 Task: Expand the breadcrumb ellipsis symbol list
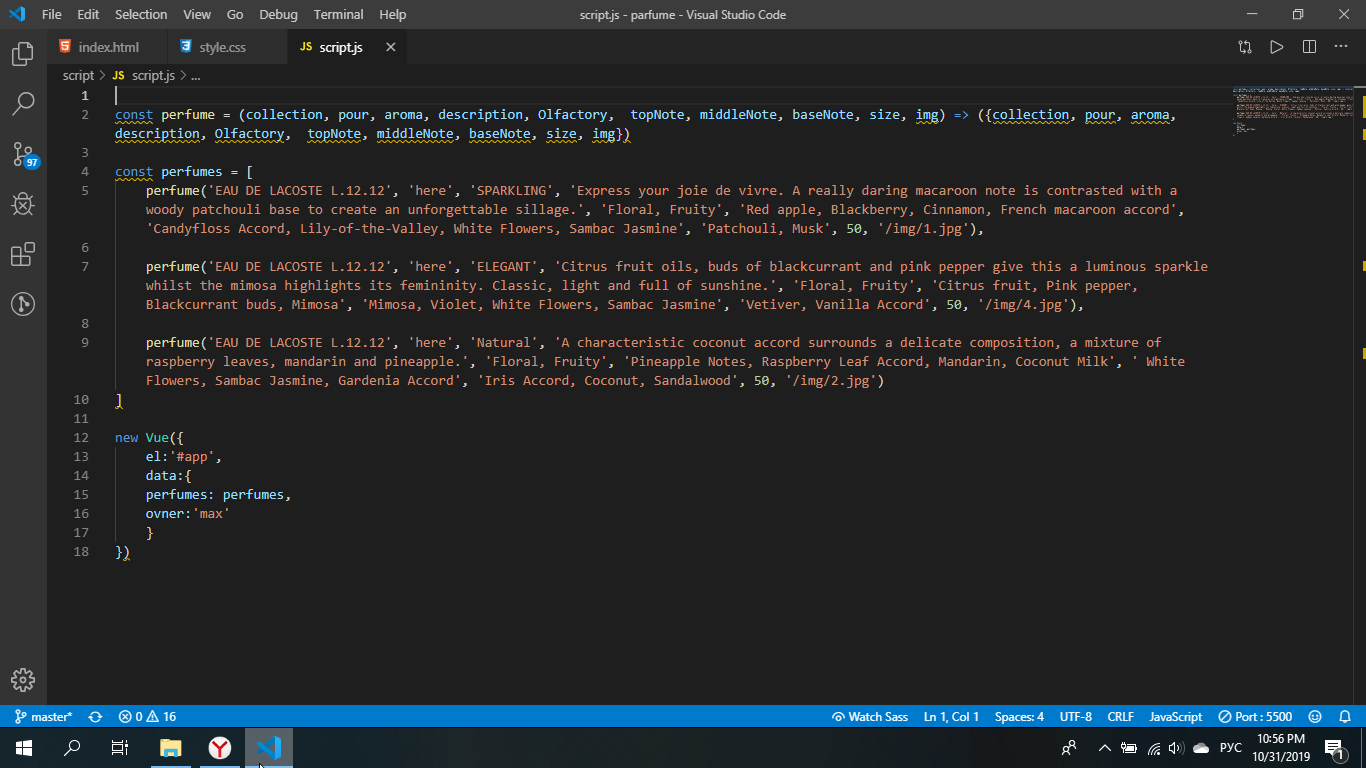point(195,75)
